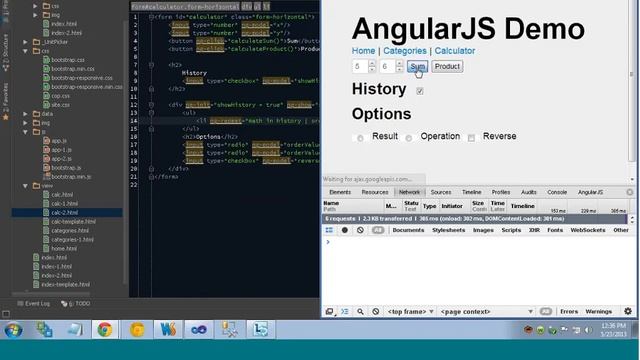Filter network requests by Stylesheets
Image resolution: width=640 pixels, height=360 pixels.
pyautogui.click(x=448, y=230)
